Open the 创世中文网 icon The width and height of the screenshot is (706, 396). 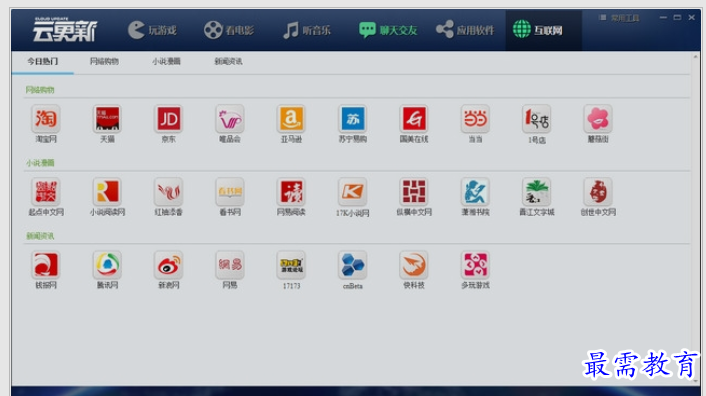tap(598, 192)
